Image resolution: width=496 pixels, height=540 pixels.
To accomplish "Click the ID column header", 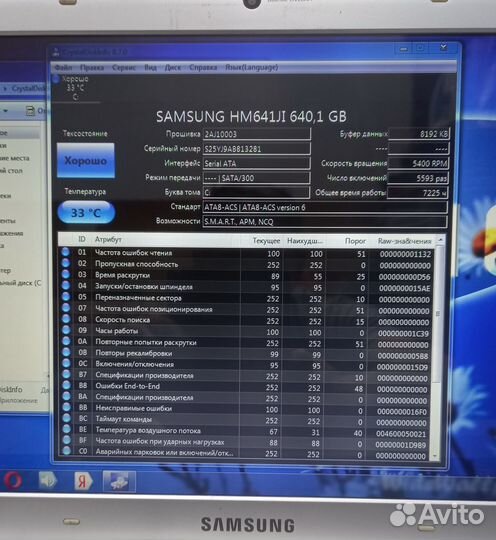I will coord(82,239).
